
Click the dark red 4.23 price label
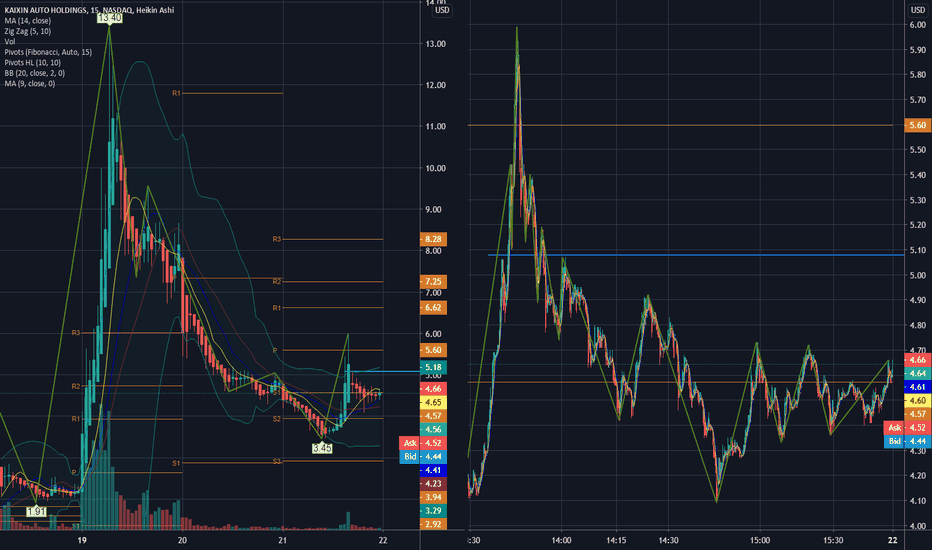433,484
